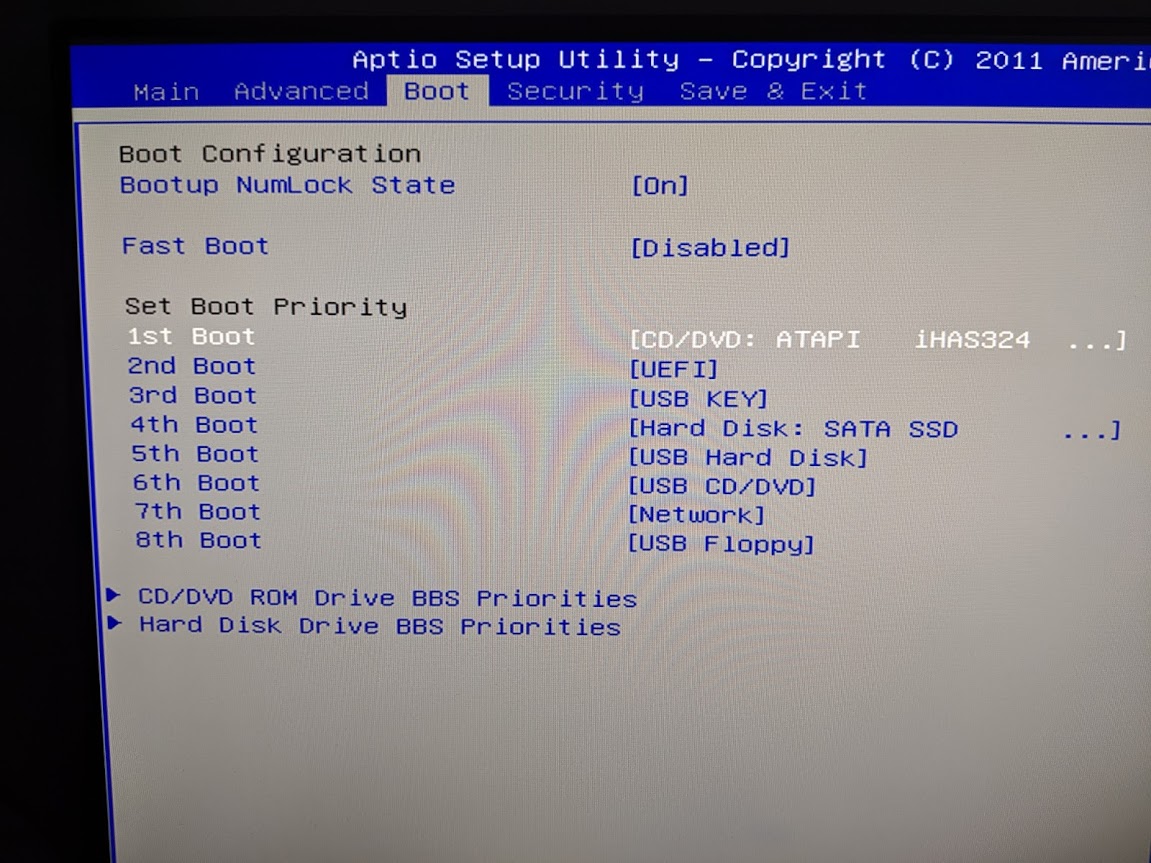The image size is (1151, 863).
Task: Open the [USB KEY] boot device value
Action: pos(698,398)
